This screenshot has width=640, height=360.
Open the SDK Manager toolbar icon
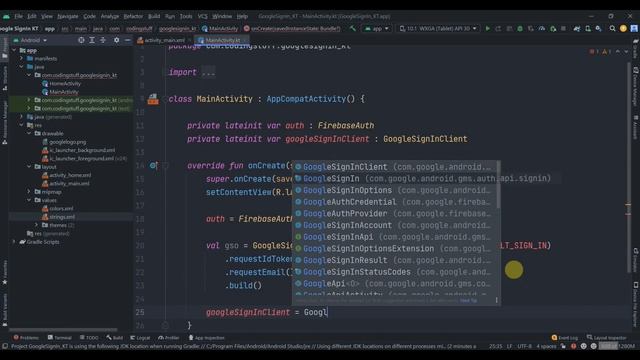(598, 29)
